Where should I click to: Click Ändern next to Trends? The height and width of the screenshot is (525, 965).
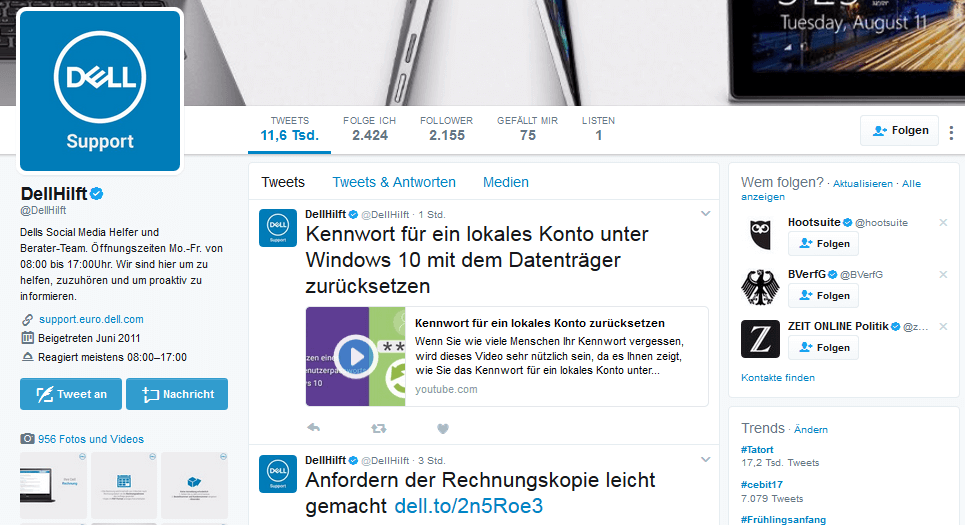(811, 430)
